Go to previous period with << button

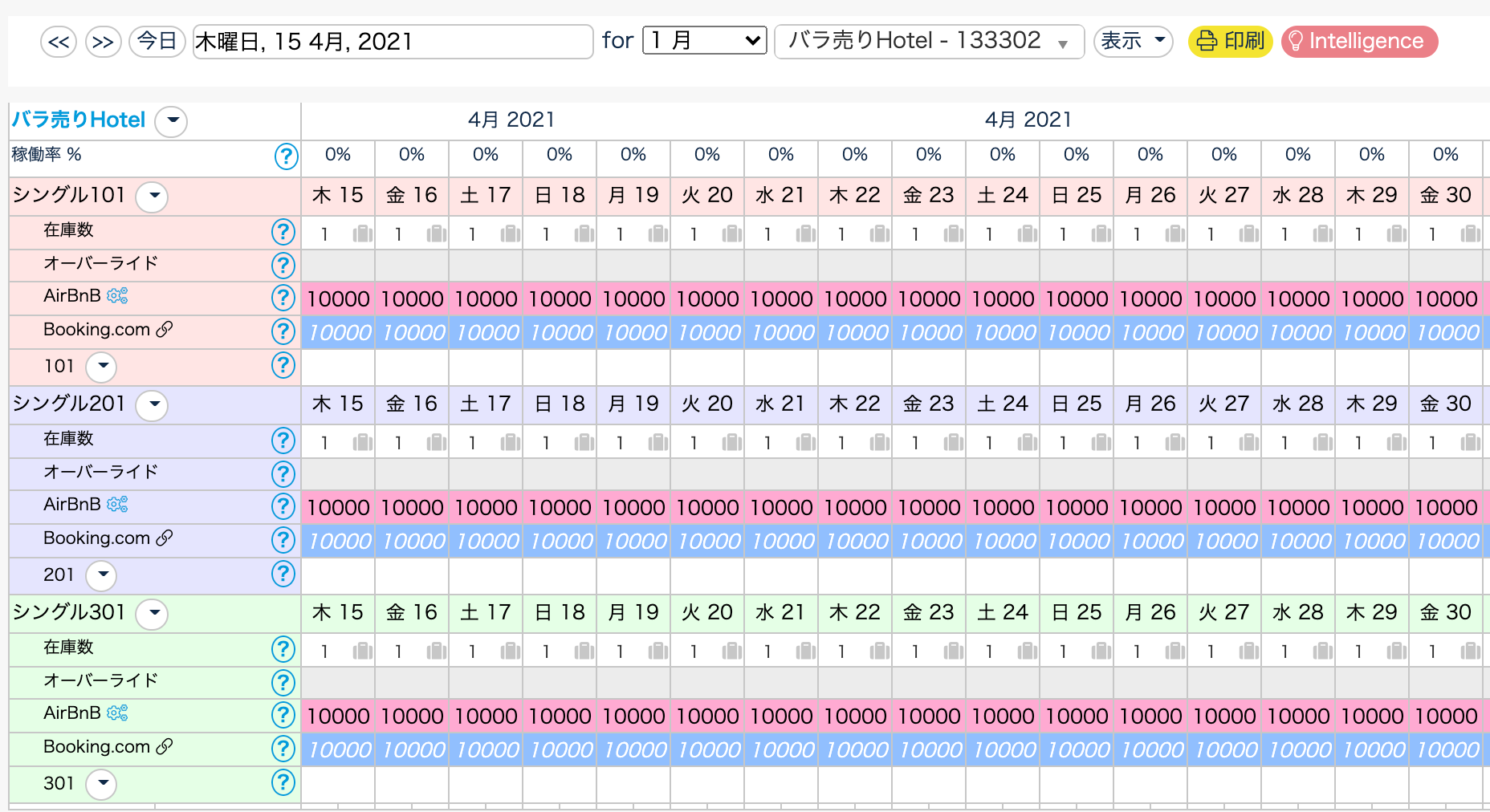click(x=59, y=42)
